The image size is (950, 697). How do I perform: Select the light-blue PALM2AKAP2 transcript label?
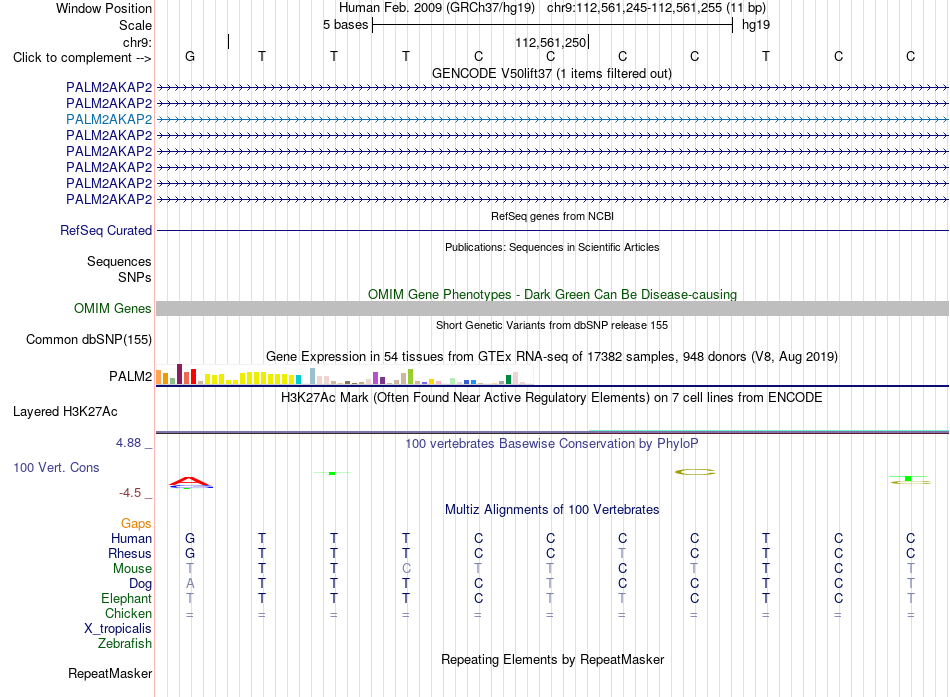(x=109, y=119)
